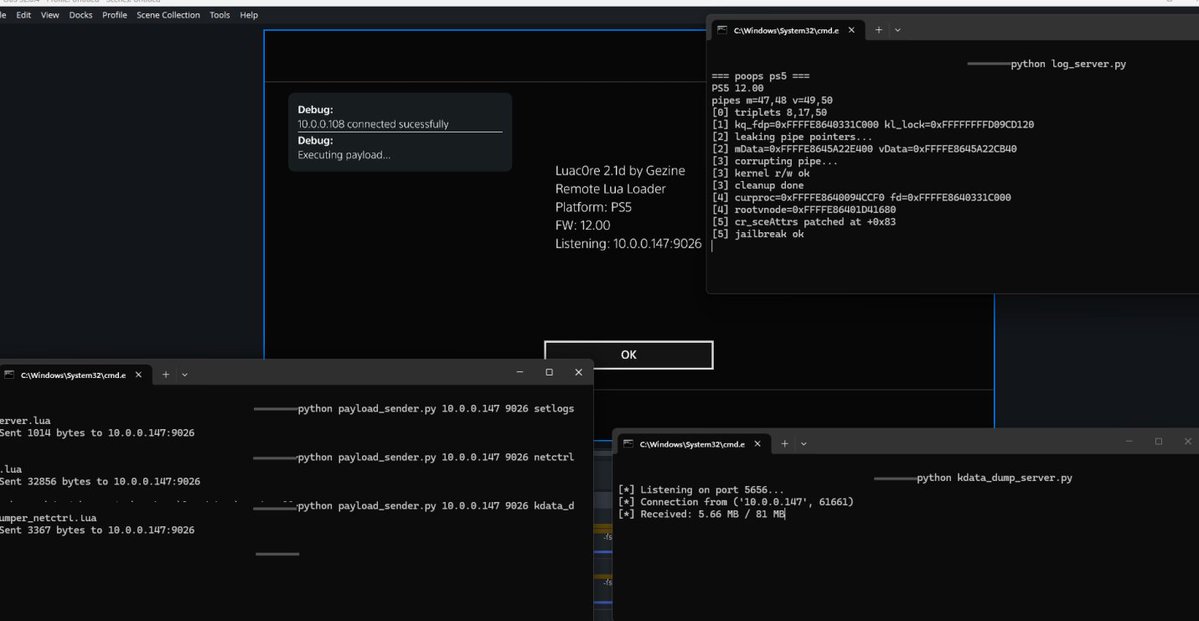Click the payload_sender setlogs command line
Image resolution: width=1199 pixels, height=621 pixels.
tap(435, 408)
